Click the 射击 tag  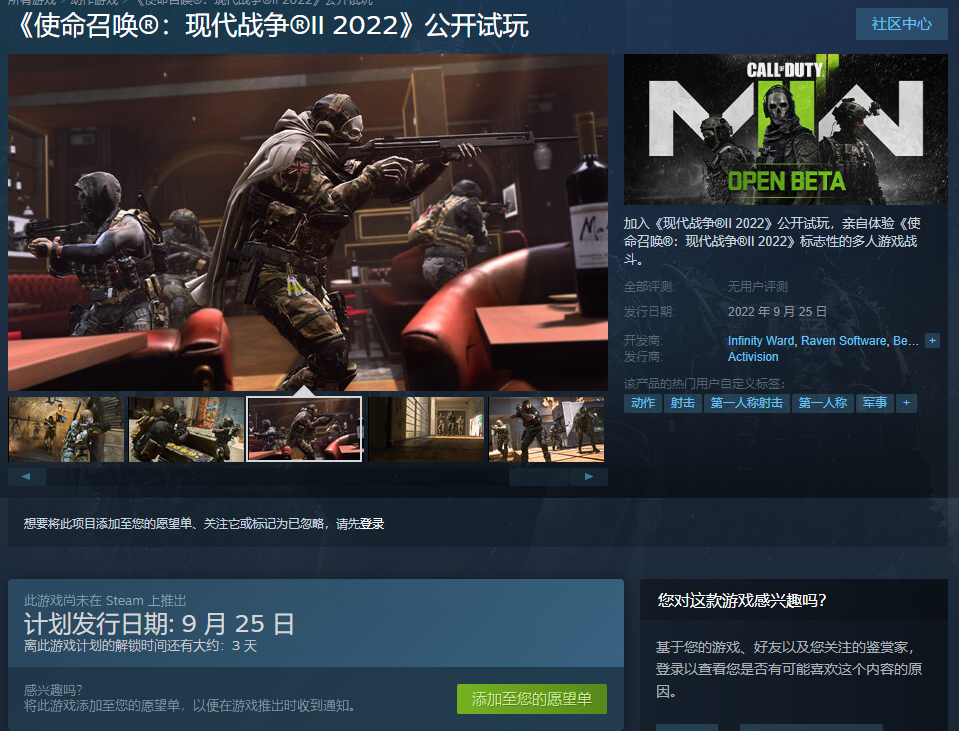point(683,403)
